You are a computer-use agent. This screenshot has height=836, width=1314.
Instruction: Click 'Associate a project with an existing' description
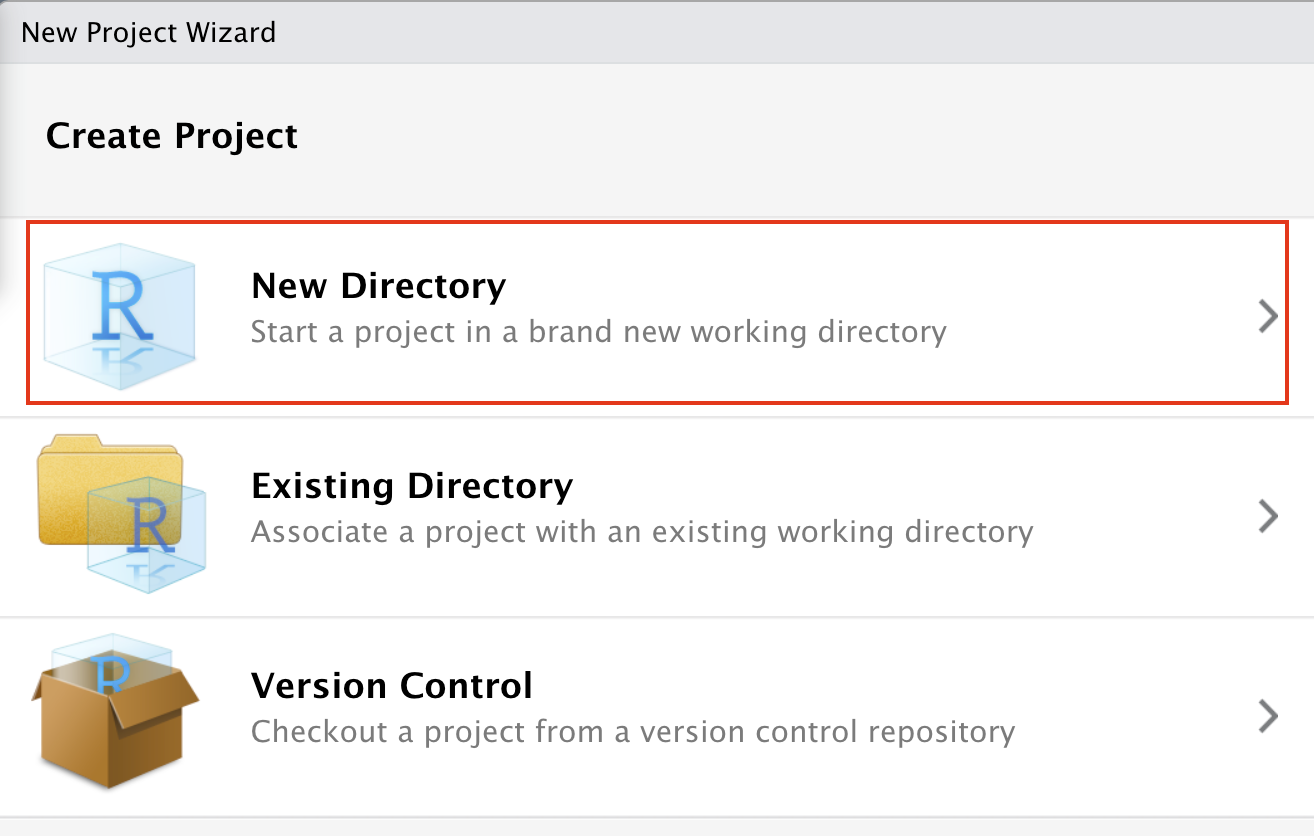pos(641,531)
